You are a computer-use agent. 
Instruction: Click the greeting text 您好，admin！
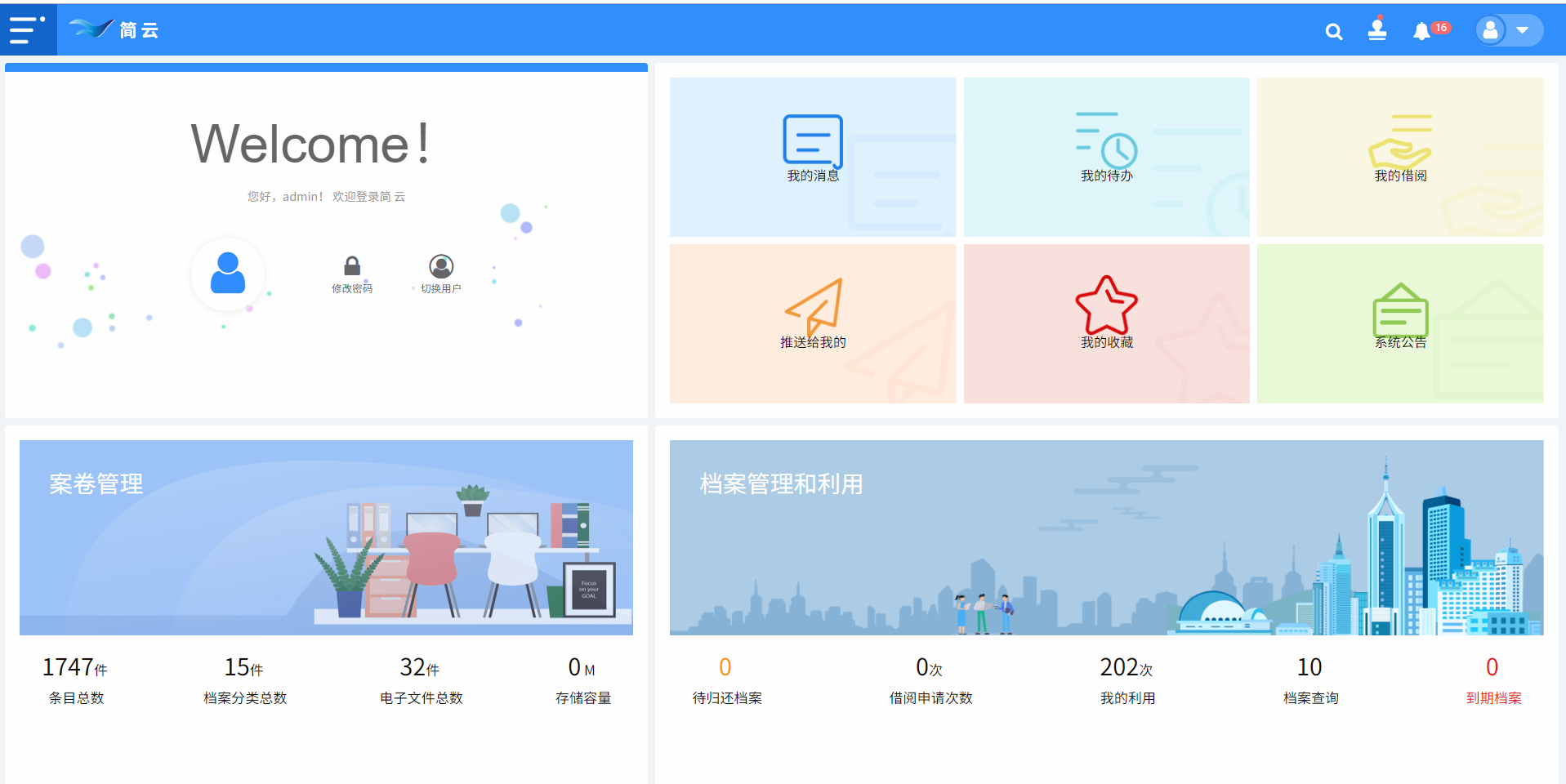tap(286, 197)
